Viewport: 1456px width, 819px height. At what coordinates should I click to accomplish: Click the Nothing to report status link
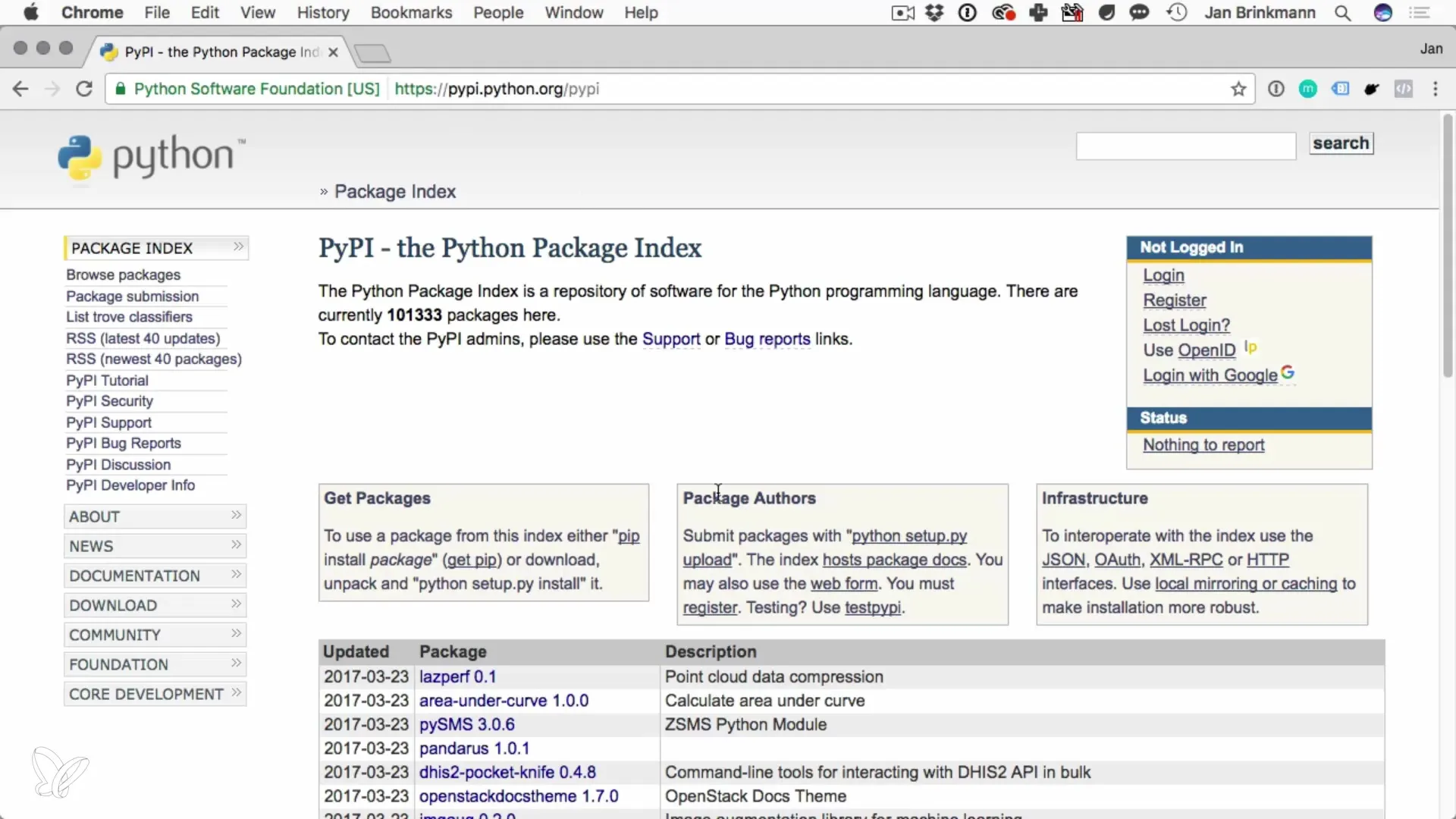[1203, 445]
